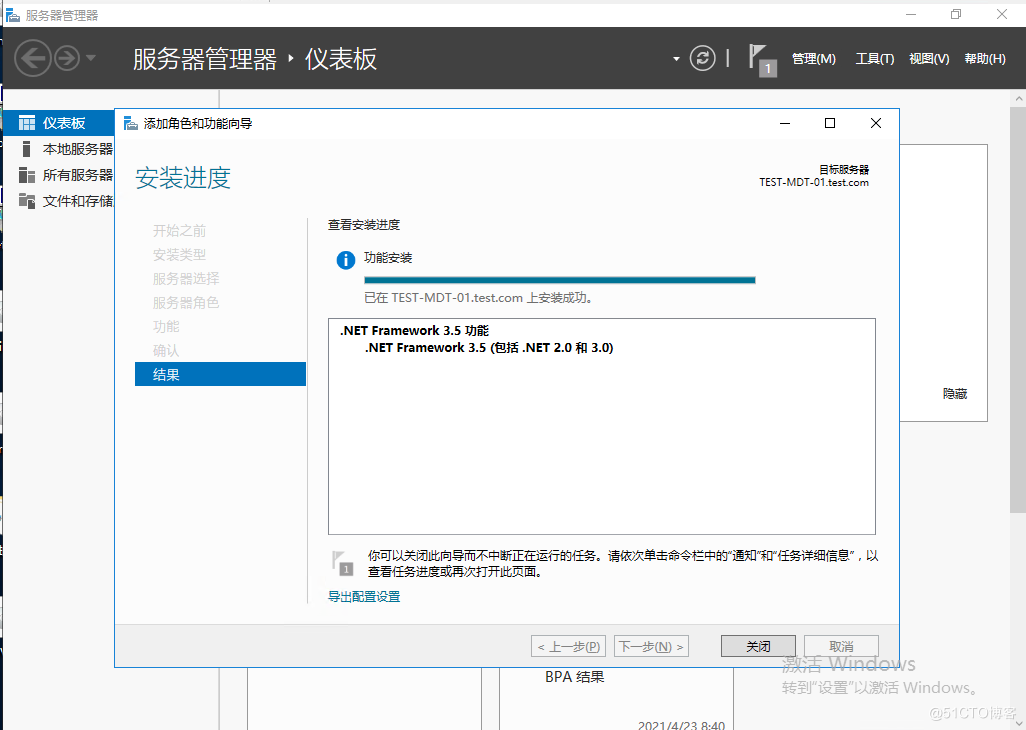Select 文件和存储 in the sidebar
This screenshot has width=1026, height=730.
point(60,201)
